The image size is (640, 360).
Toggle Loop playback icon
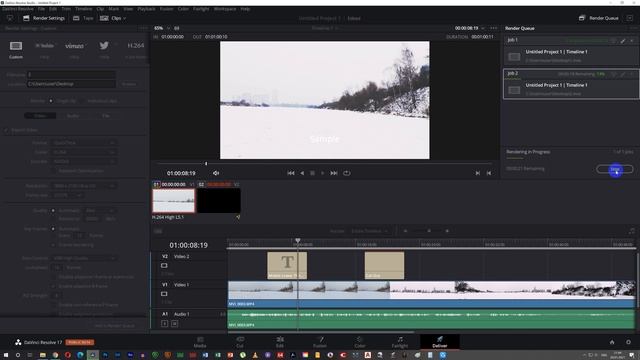(x=347, y=173)
